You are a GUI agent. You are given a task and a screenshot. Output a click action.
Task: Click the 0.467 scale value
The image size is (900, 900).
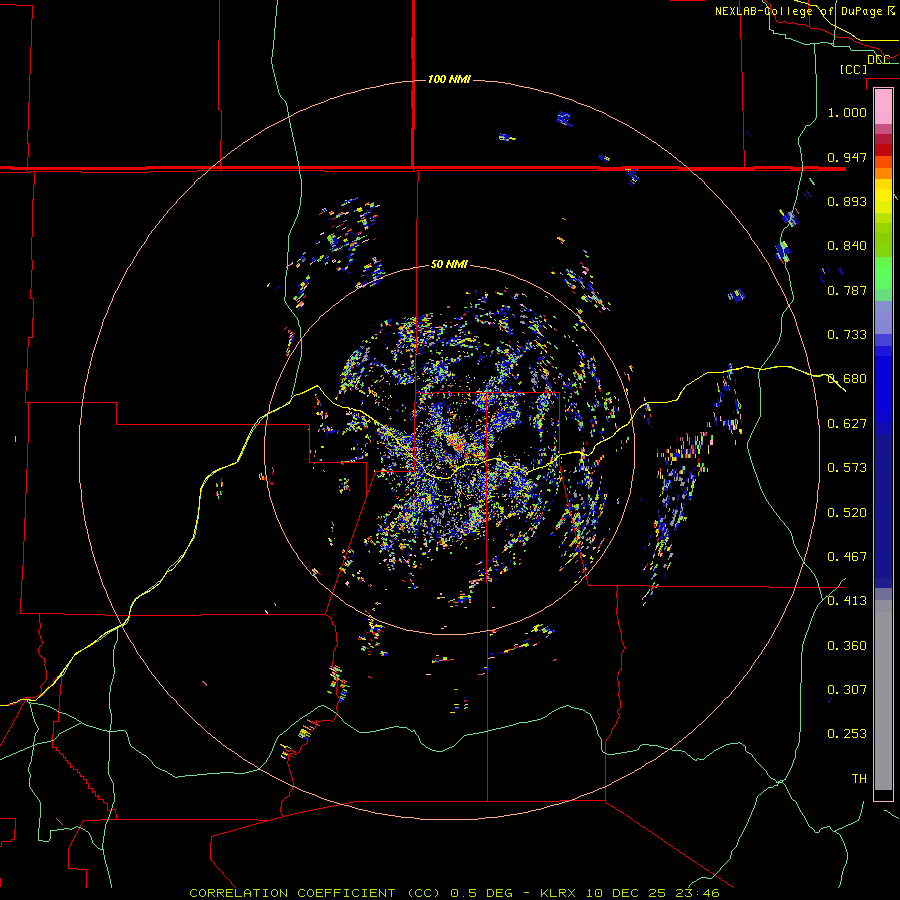coord(847,557)
